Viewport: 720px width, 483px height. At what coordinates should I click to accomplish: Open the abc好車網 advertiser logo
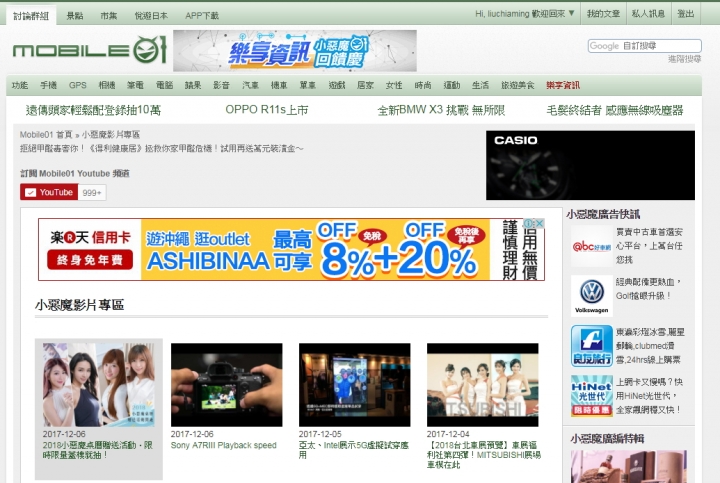click(591, 246)
